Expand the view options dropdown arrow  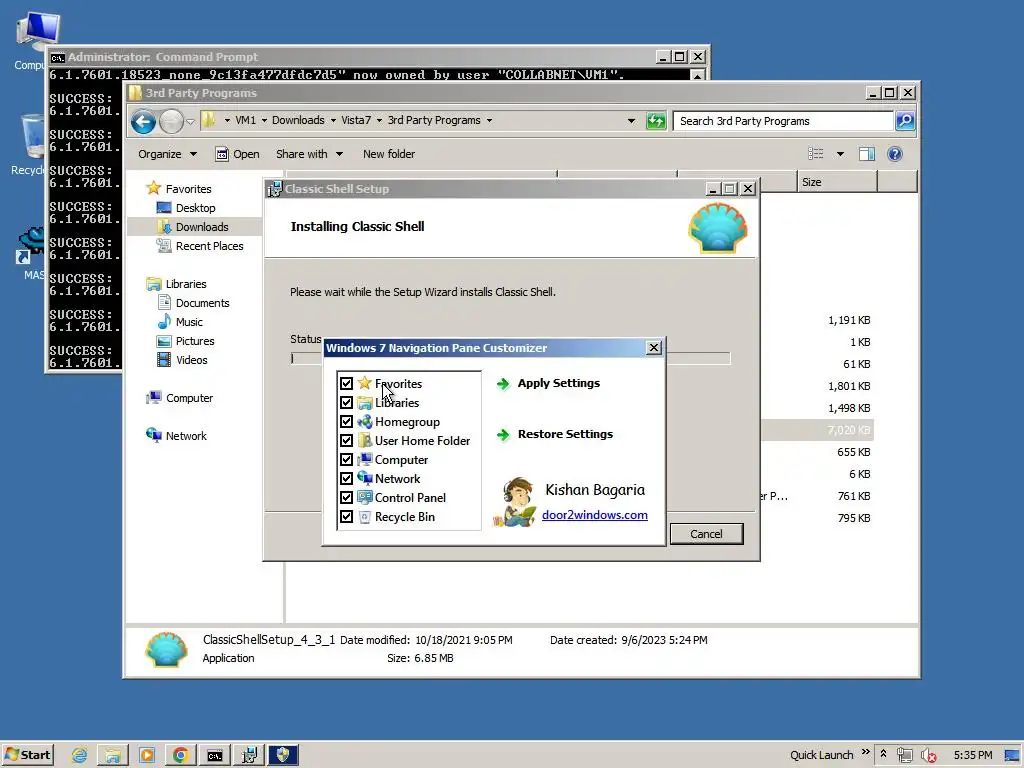click(840, 154)
